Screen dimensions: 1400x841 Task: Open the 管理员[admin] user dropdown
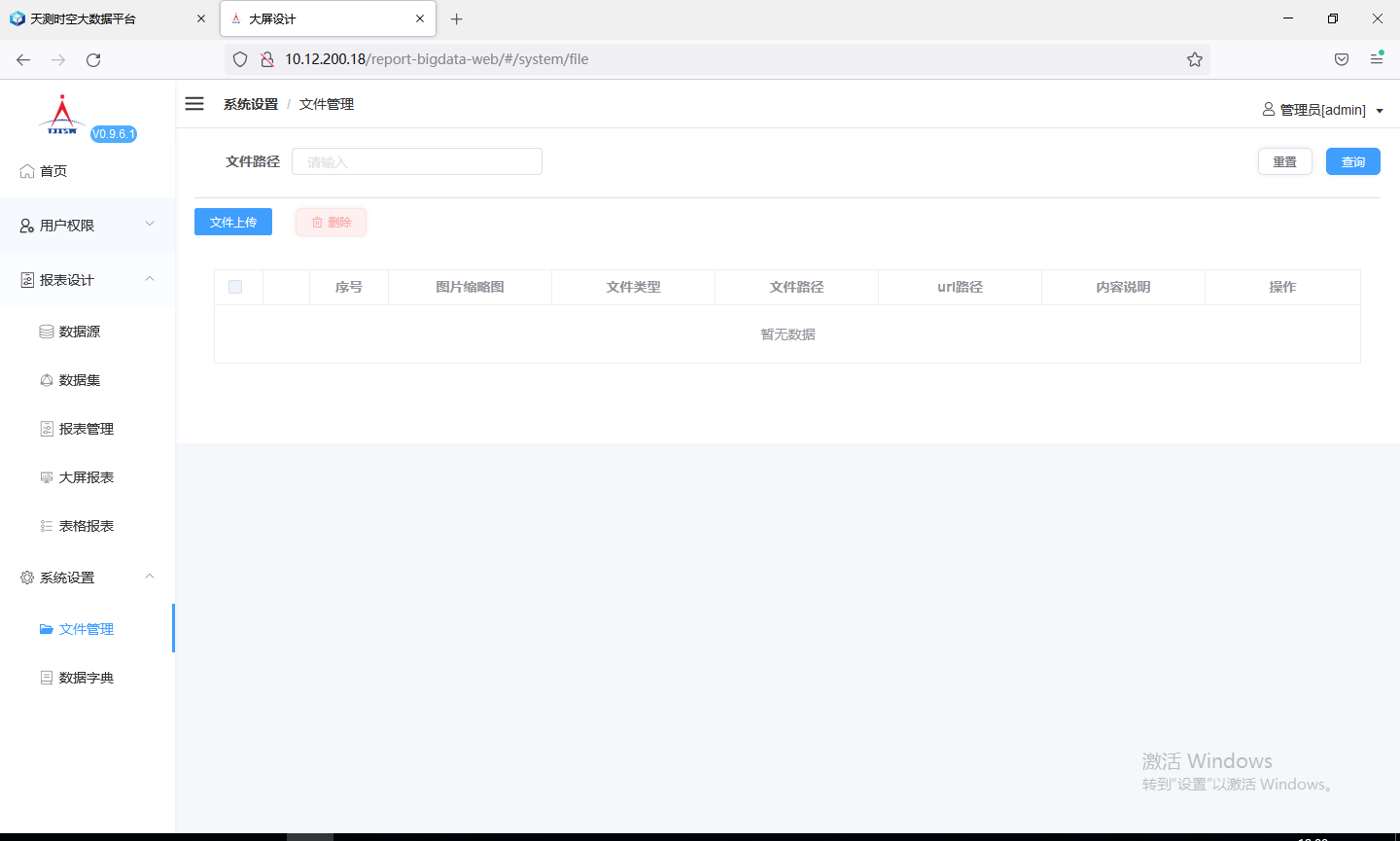[x=1322, y=110]
